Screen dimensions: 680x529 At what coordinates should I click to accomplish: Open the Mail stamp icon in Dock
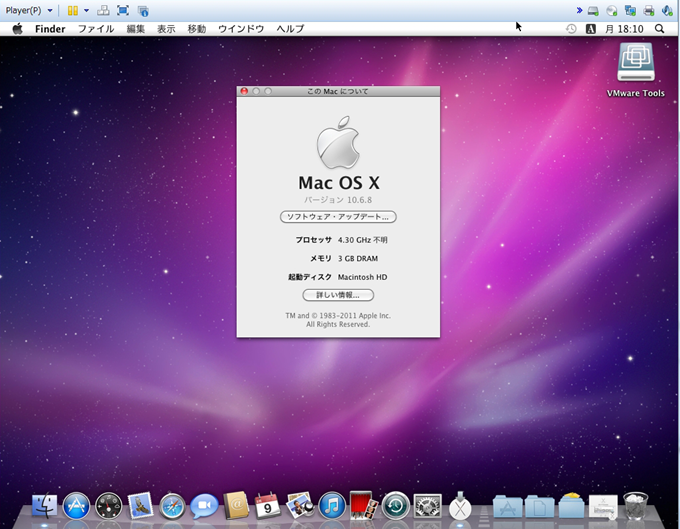(140, 506)
